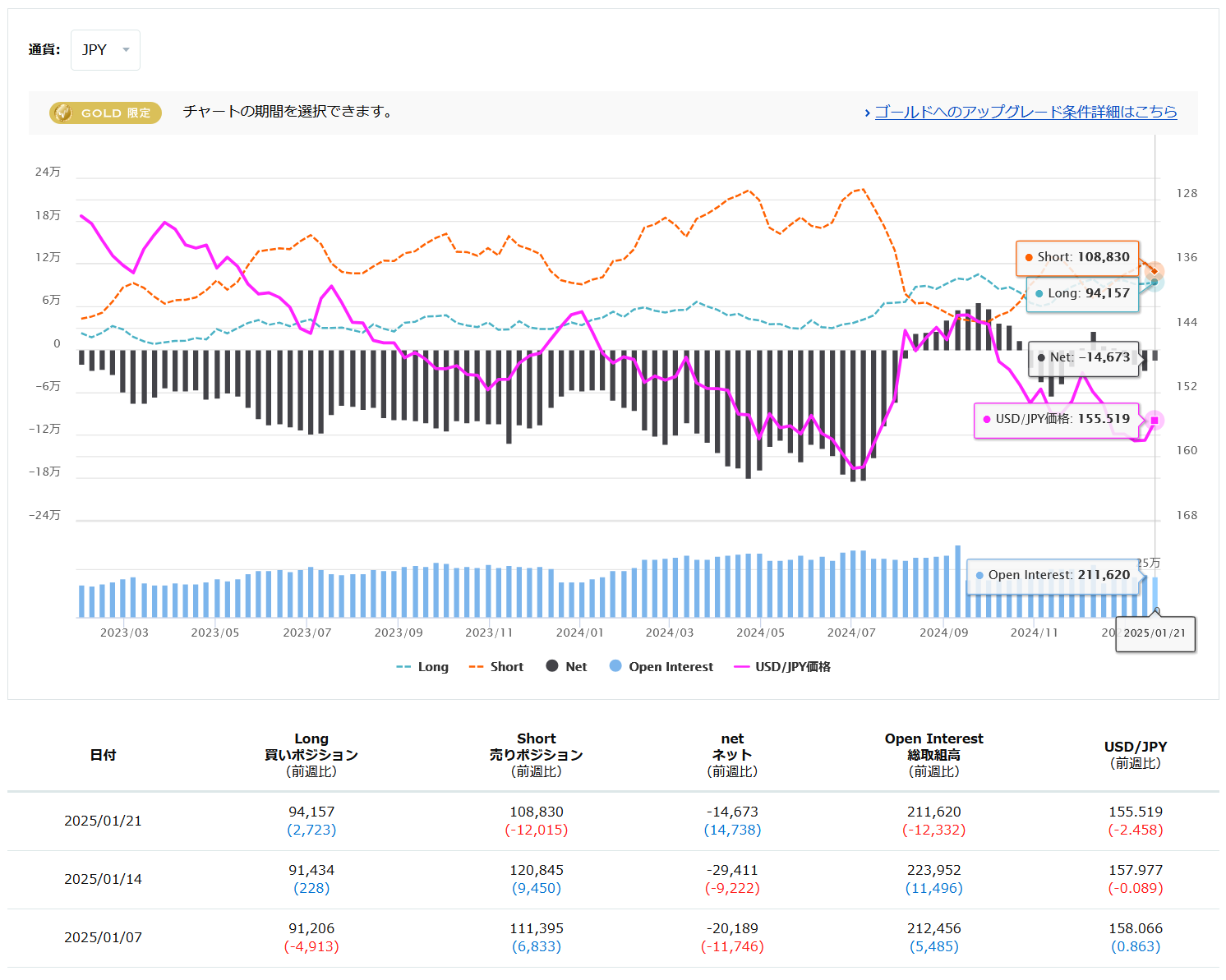
Task: Click the Open Interest 211,620 tooltip
Action: tap(1053, 576)
